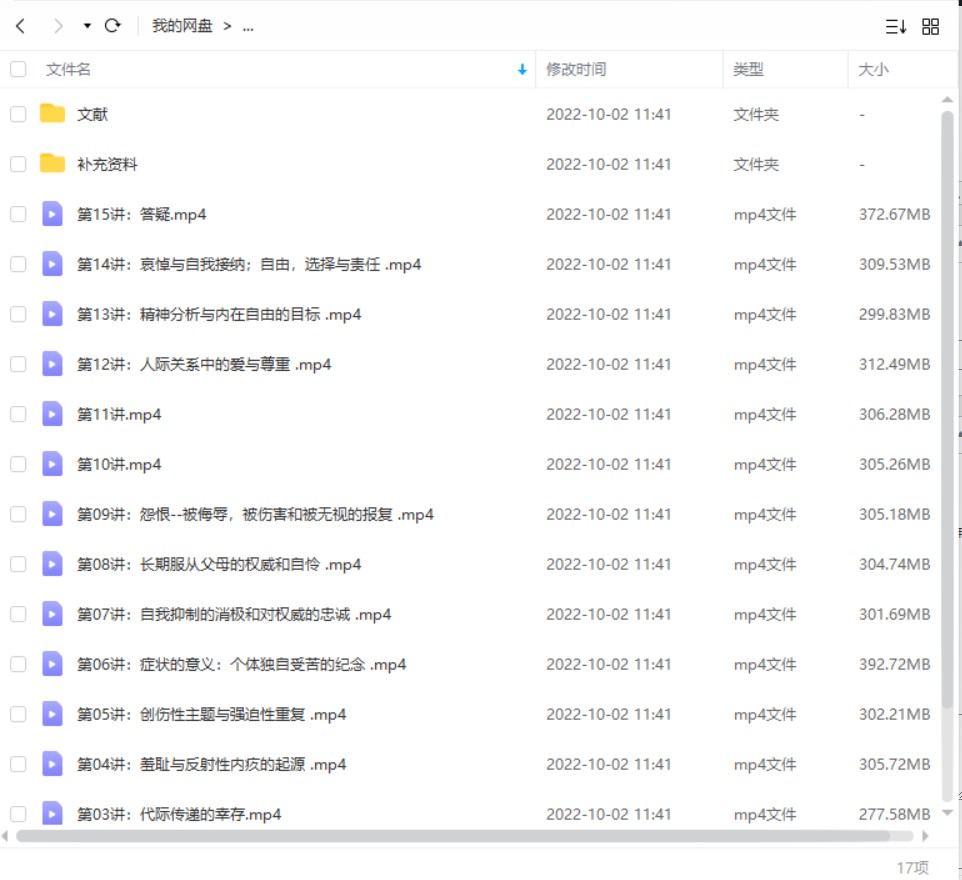Open the 补充资料 folder name
Image resolution: width=962 pixels, height=880 pixels.
[x=107, y=164]
